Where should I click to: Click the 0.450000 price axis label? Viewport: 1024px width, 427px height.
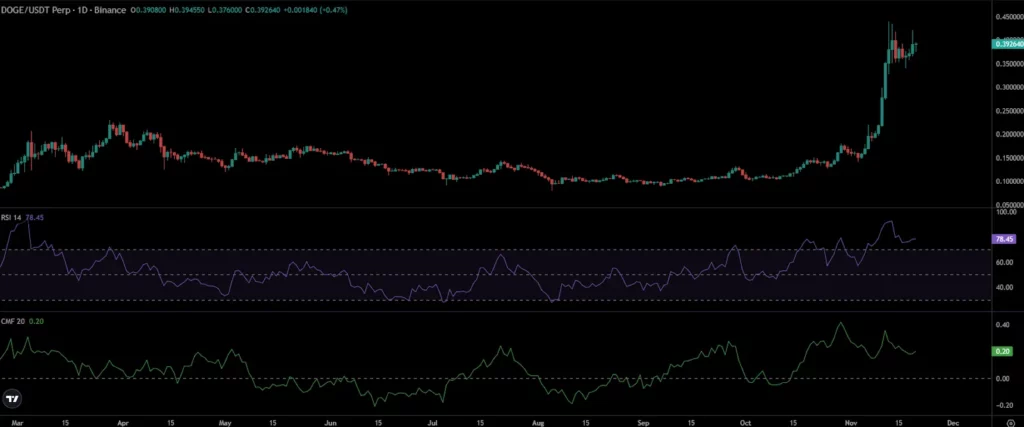coord(1008,18)
